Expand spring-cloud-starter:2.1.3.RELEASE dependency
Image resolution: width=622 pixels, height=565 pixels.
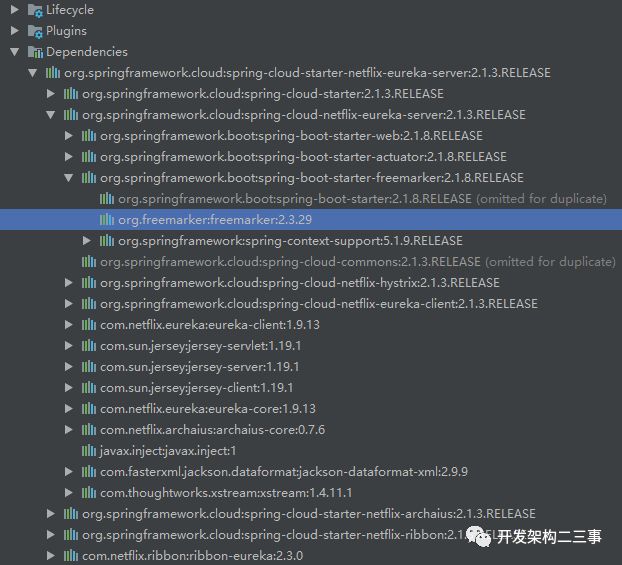(x=51, y=94)
